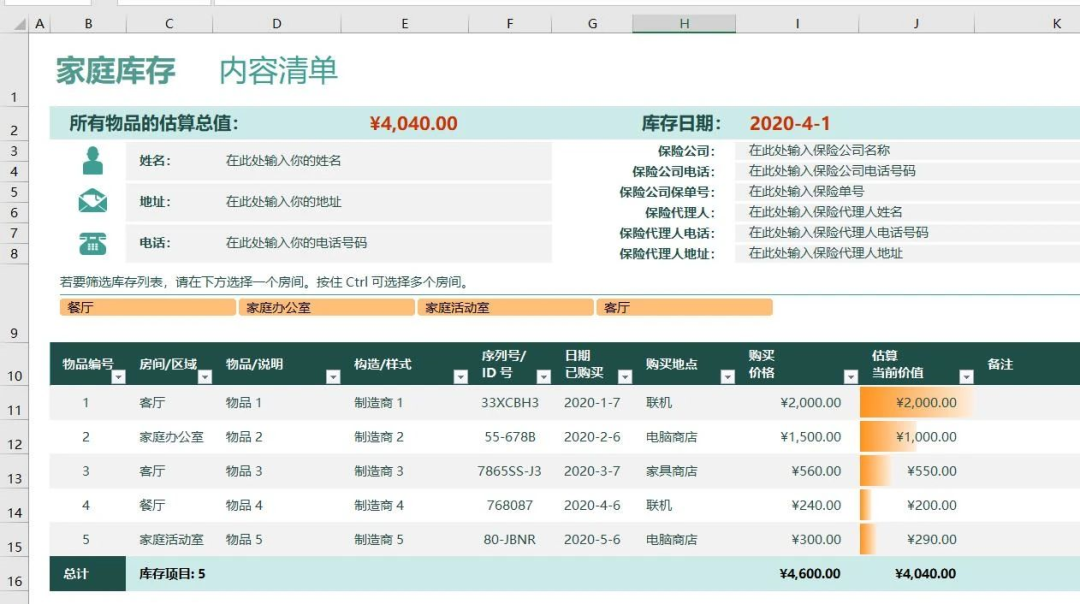The height and width of the screenshot is (604, 1080).
Task: Click the field 在此处输入保险代理人姓名
Action: pyautogui.click(x=908, y=212)
